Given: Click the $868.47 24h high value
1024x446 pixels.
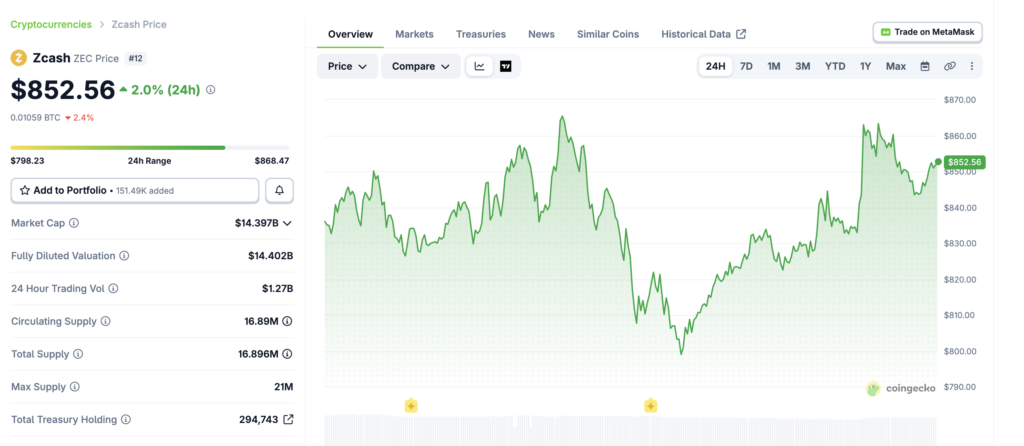Looking at the screenshot, I should [272, 161].
